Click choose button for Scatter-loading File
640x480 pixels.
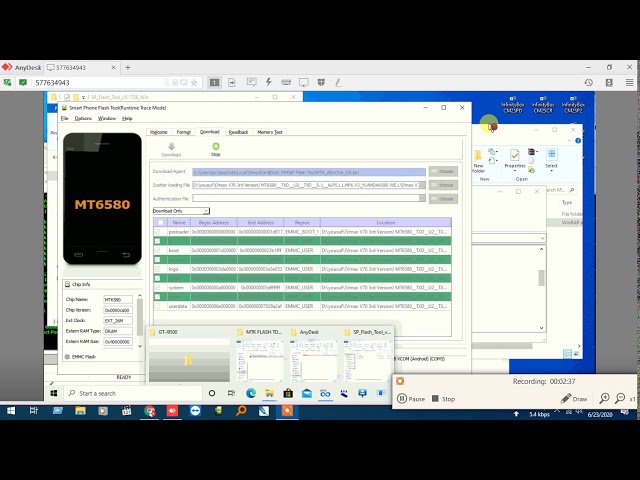pyautogui.click(x=443, y=185)
